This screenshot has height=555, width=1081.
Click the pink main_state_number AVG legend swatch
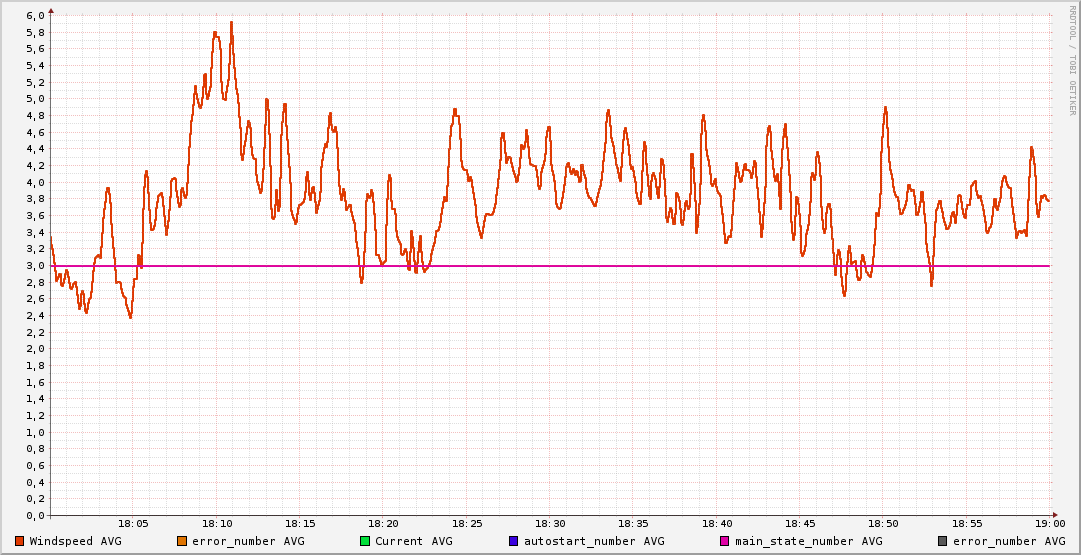tap(724, 541)
